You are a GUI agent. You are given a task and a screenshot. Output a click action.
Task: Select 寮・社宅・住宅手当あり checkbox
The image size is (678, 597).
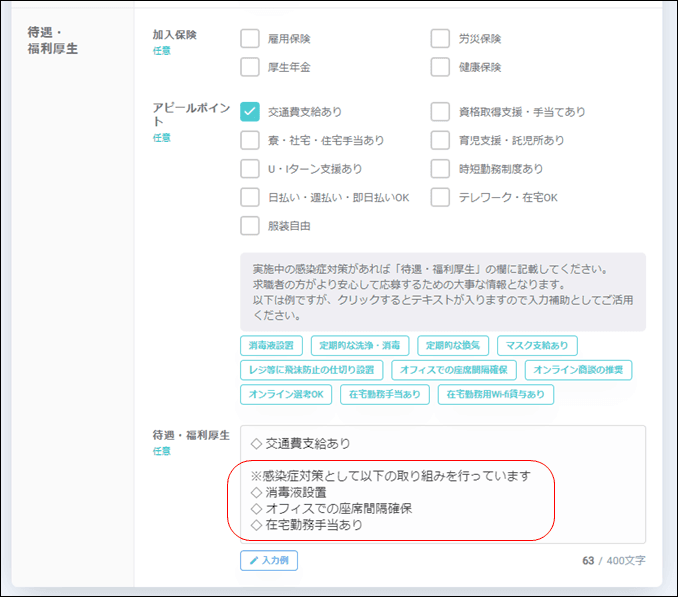click(x=250, y=141)
